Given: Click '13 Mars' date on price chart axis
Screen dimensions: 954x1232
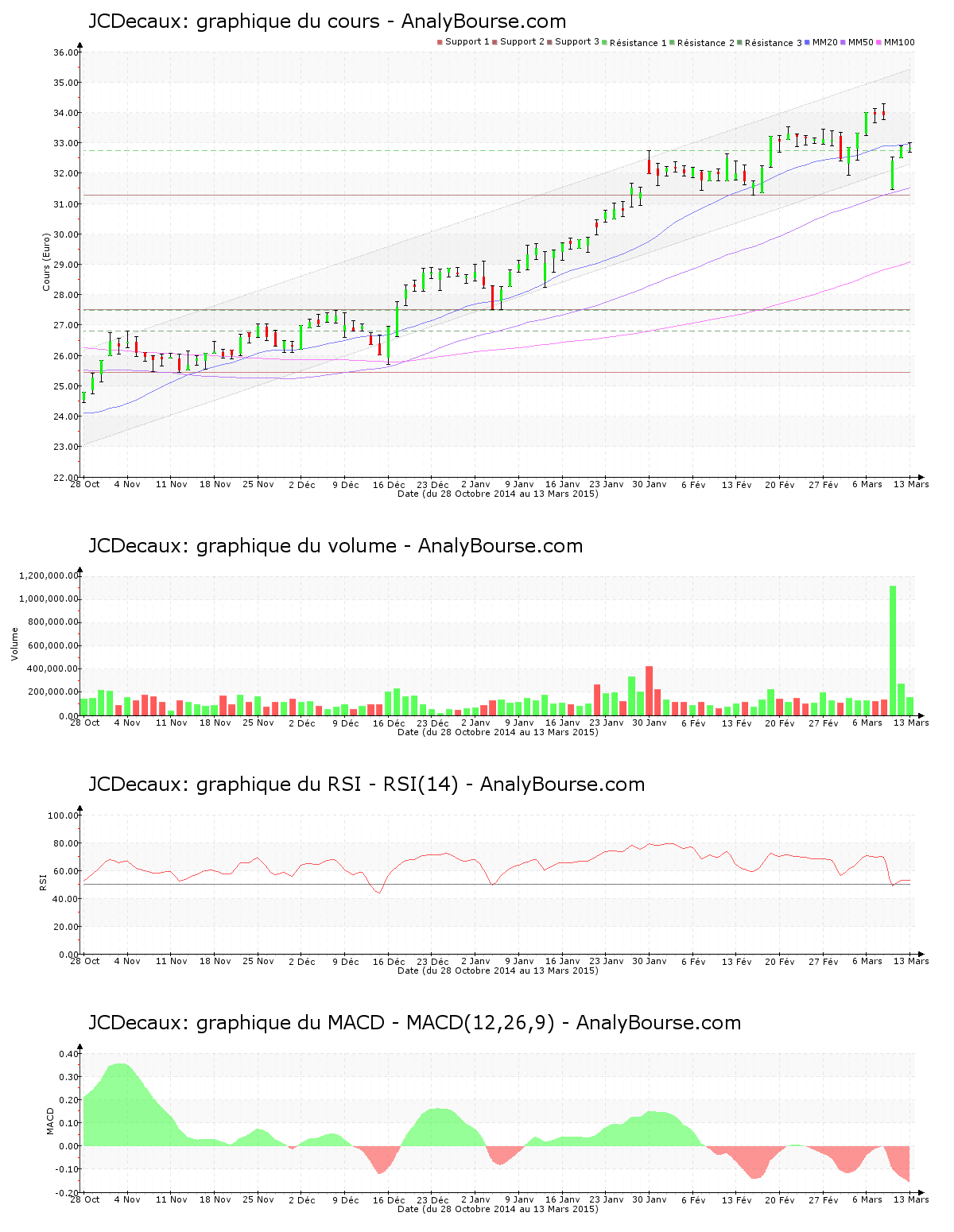Looking at the screenshot, I should (911, 484).
